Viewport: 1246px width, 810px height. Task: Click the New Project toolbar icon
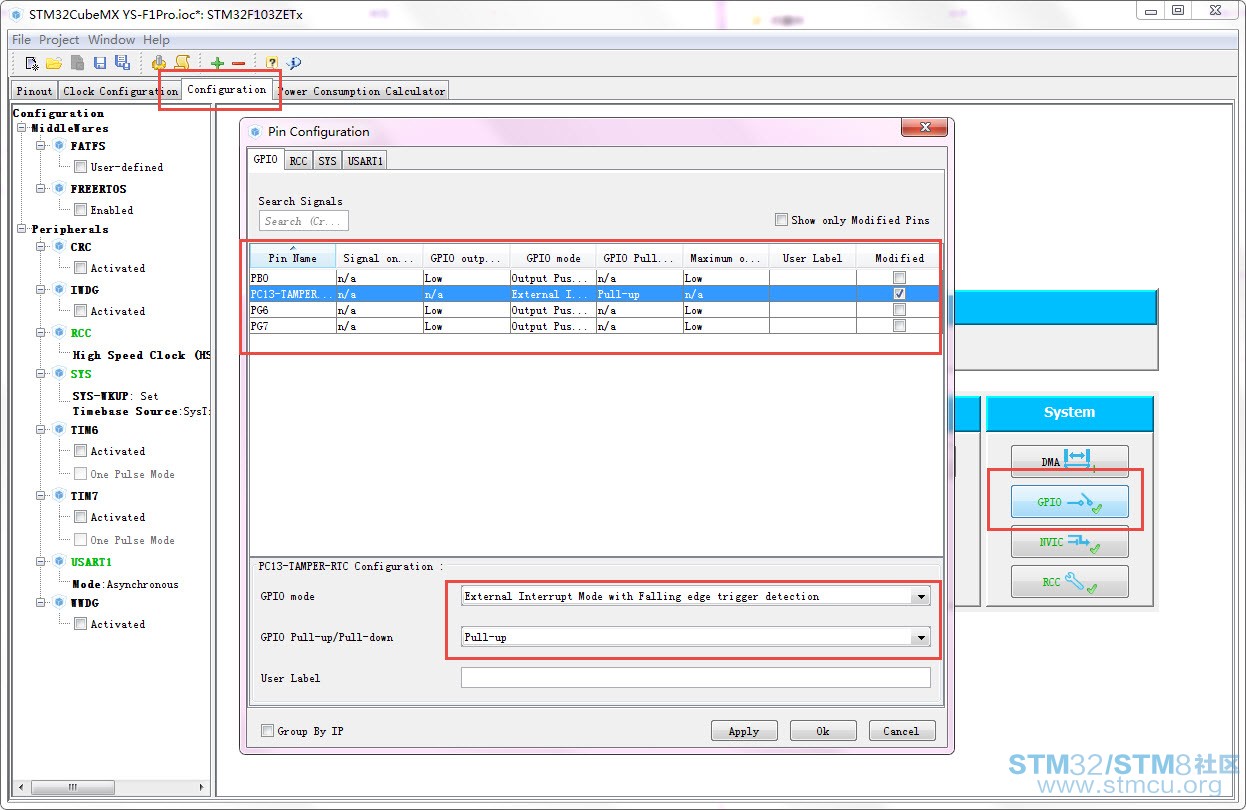(32, 63)
